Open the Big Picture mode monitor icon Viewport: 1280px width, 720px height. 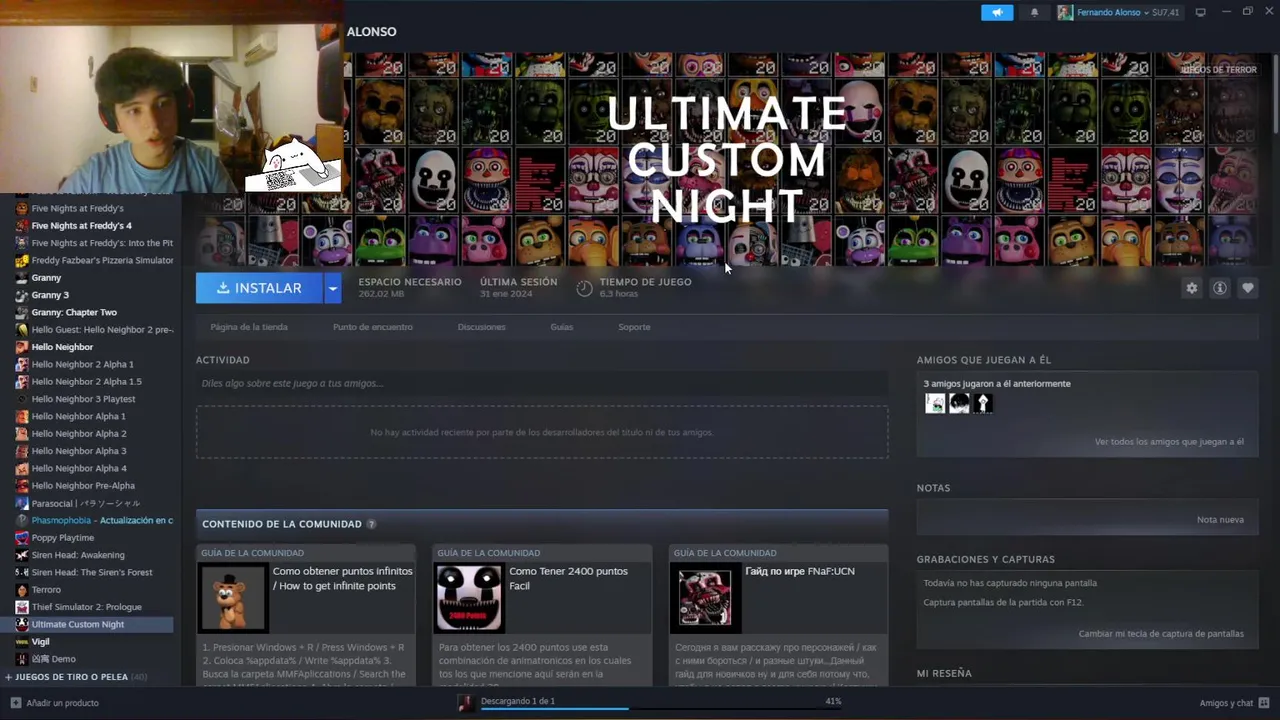coord(1201,12)
